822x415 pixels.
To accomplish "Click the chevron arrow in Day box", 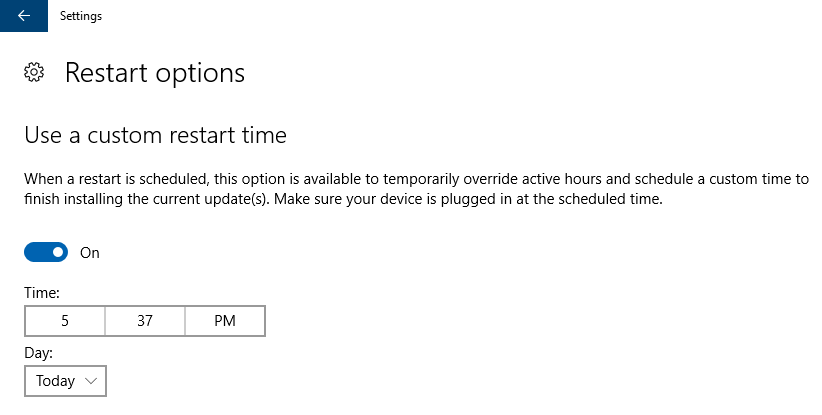I will pos(91,381).
